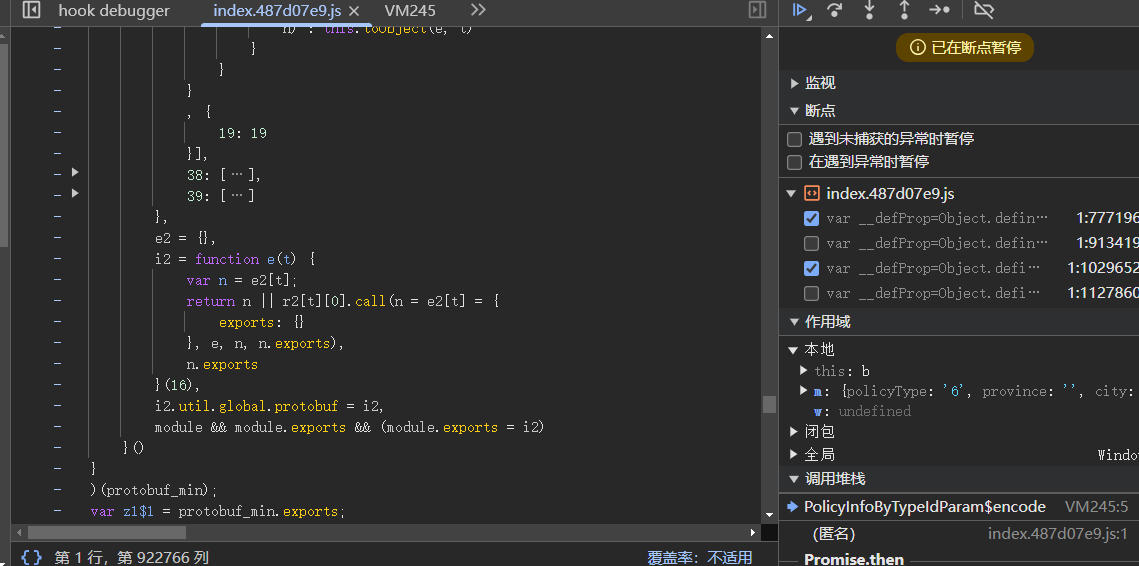Deactivate all breakpoints
This screenshot has height=566, width=1139.
[984, 10]
